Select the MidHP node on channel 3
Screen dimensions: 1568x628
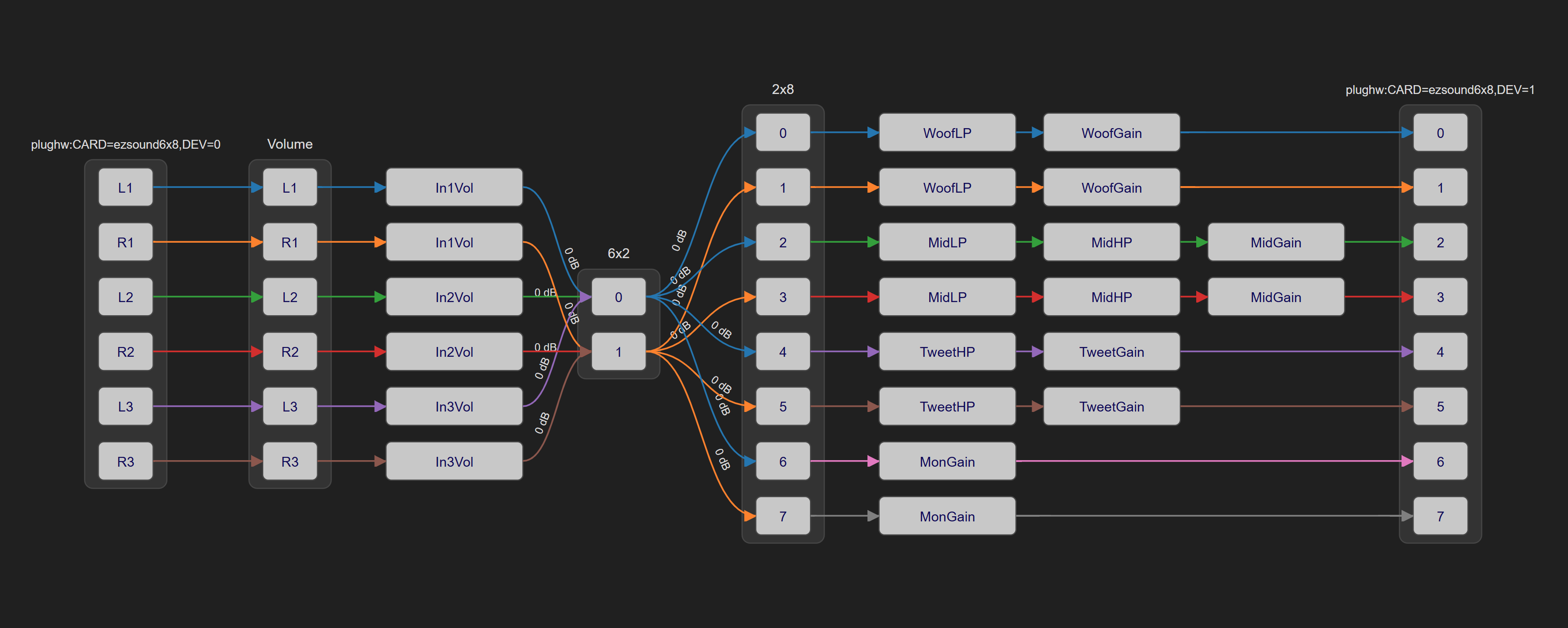pos(1111,297)
